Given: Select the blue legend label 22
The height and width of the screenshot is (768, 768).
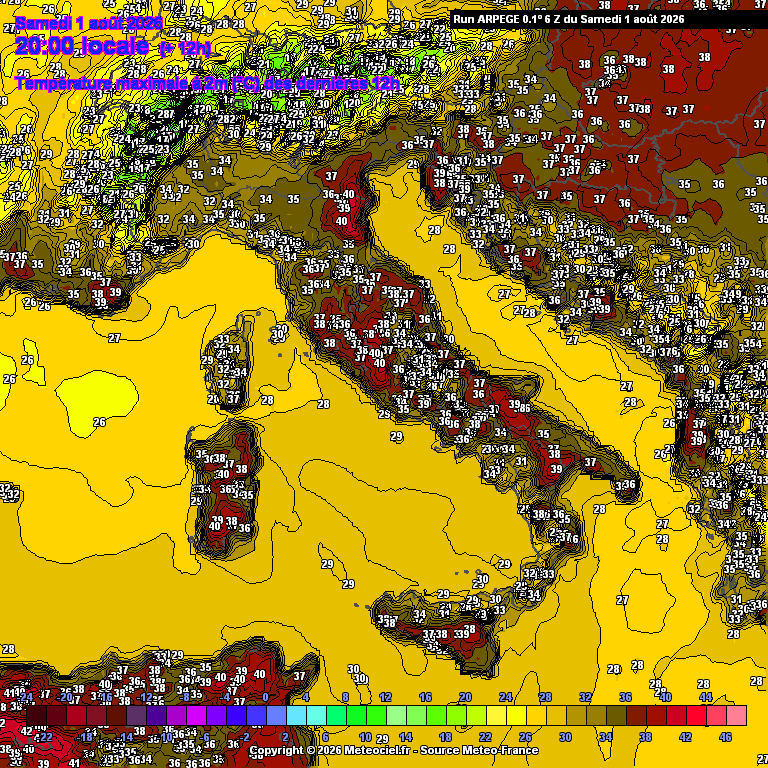Looking at the screenshot, I should coord(485,737).
